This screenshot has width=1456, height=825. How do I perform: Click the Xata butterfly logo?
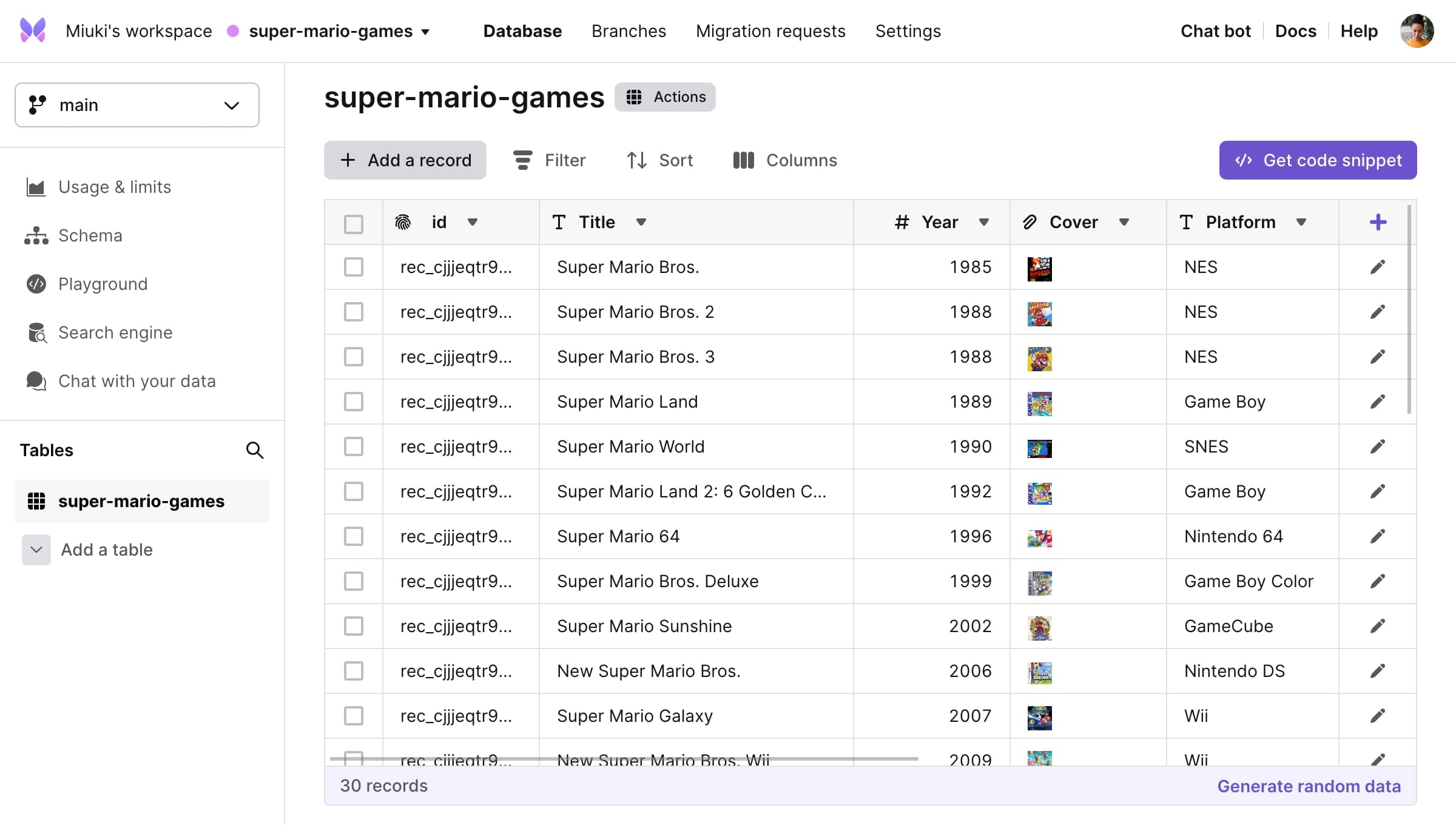pos(33,30)
